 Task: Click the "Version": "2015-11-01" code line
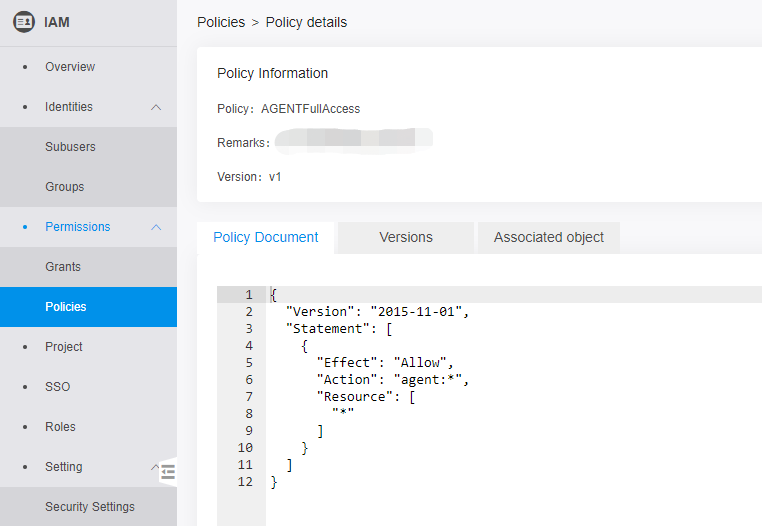tap(378, 312)
